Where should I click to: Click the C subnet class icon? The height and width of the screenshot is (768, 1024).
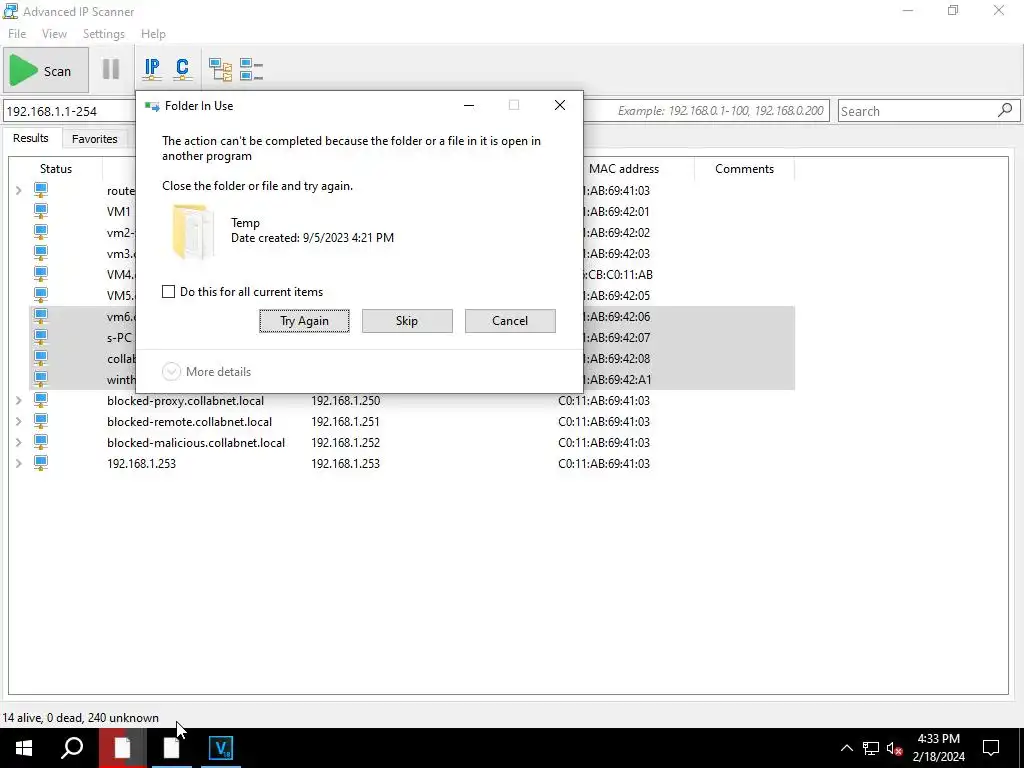pos(183,69)
